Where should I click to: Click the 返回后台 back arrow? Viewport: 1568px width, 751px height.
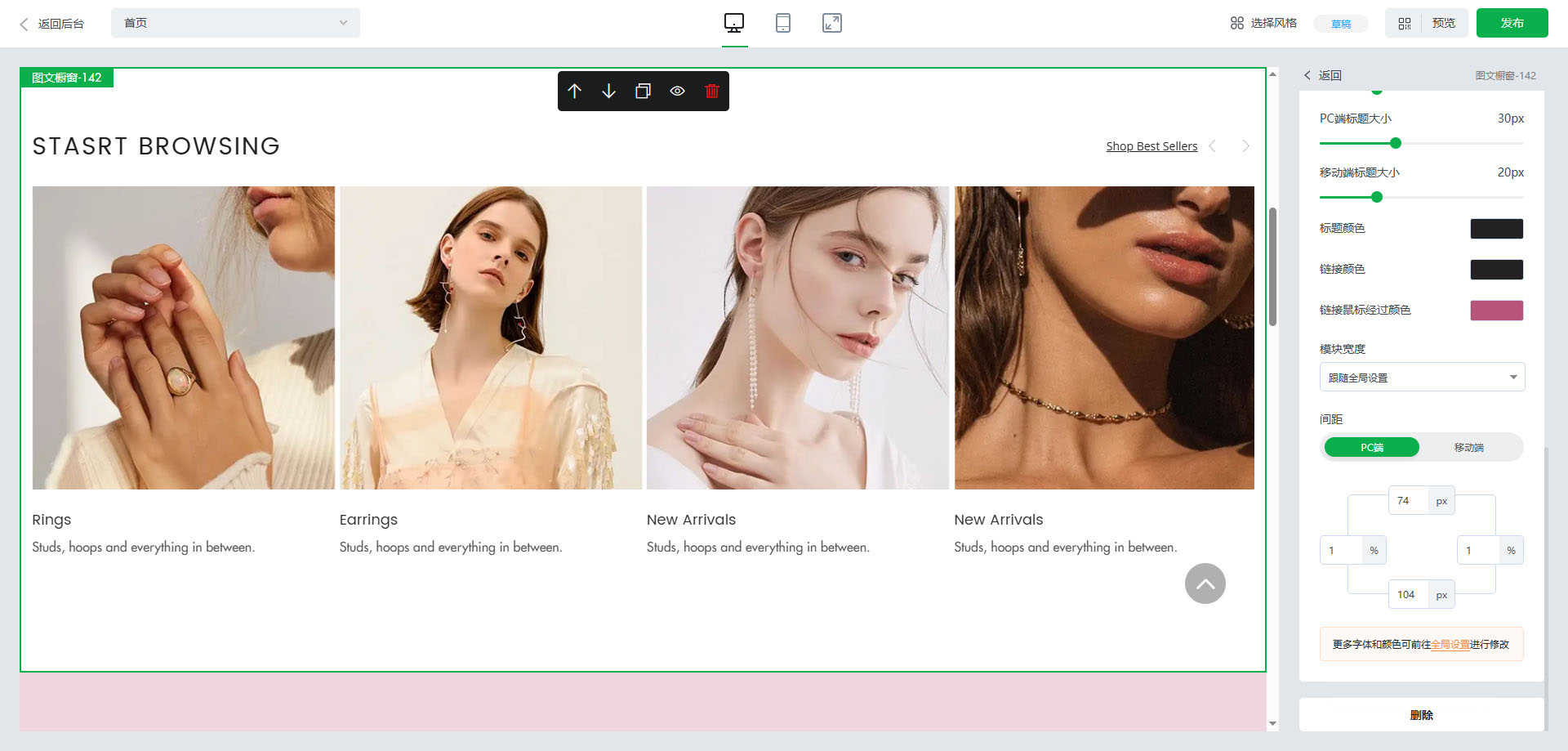pos(24,24)
